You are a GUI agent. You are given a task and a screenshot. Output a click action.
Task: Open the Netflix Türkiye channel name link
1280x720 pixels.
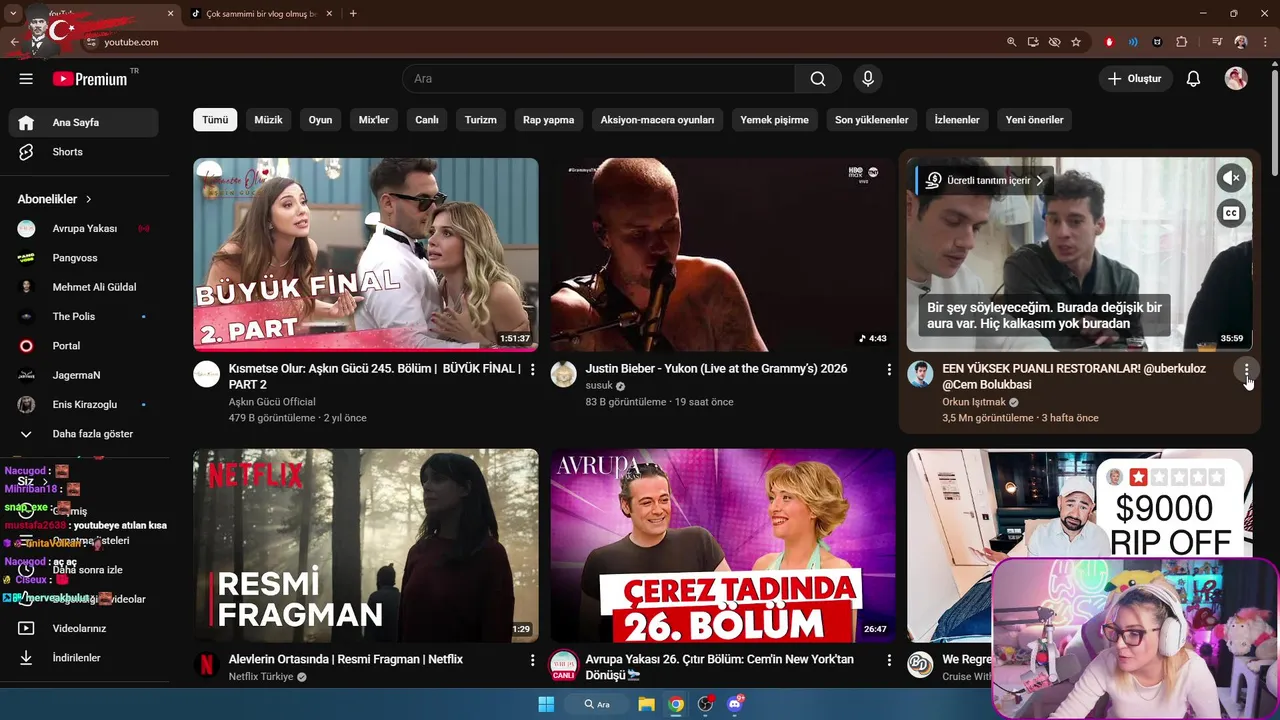pyautogui.click(x=261, y=677)
